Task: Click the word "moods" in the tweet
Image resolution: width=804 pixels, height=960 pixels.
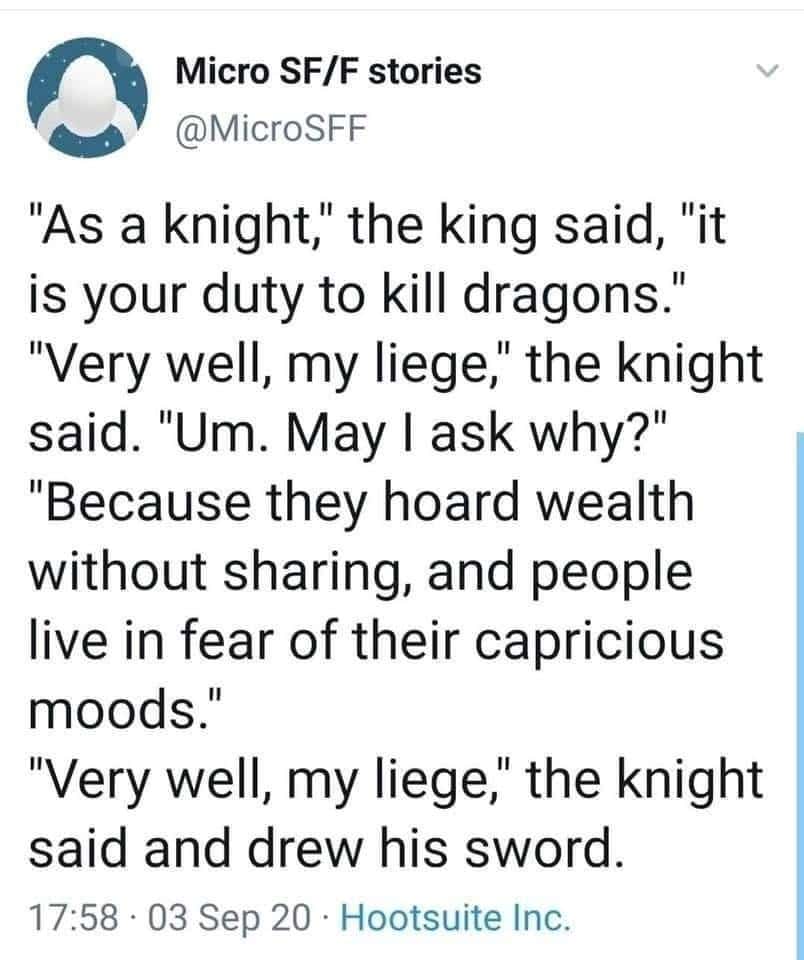Action: (x=116, y=713)
